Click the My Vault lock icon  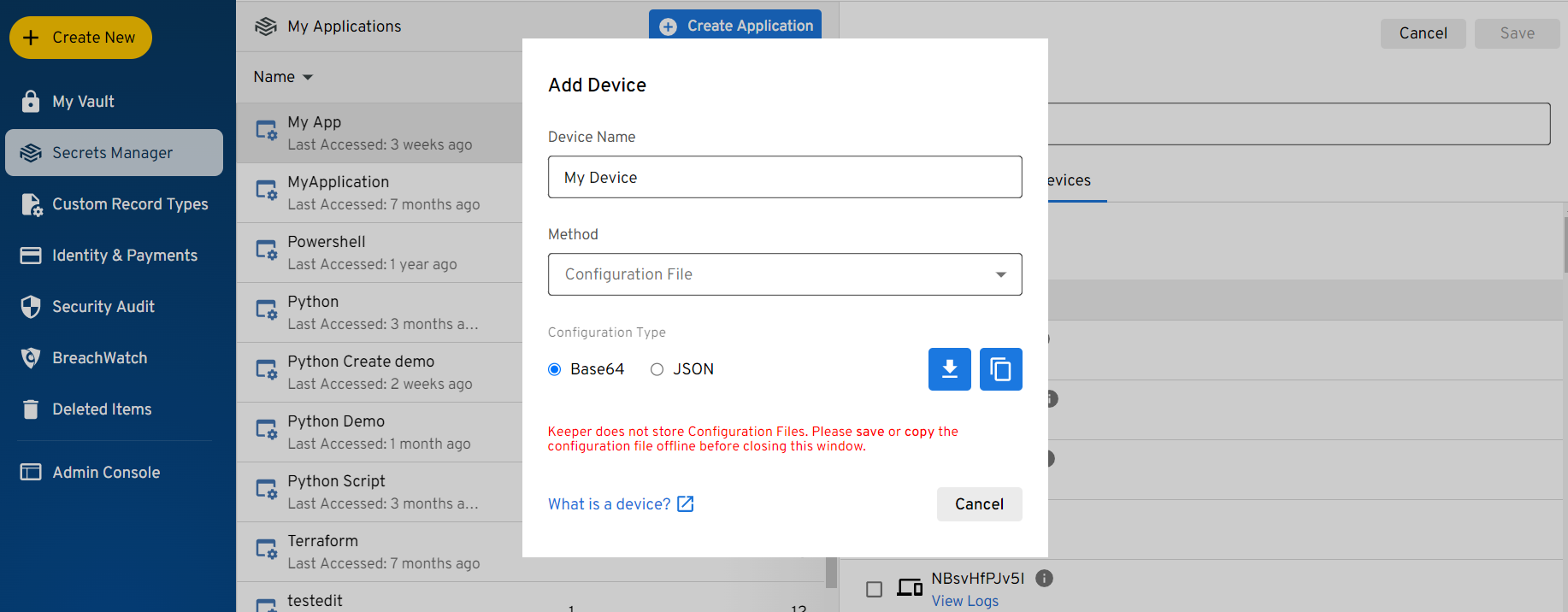31,102
